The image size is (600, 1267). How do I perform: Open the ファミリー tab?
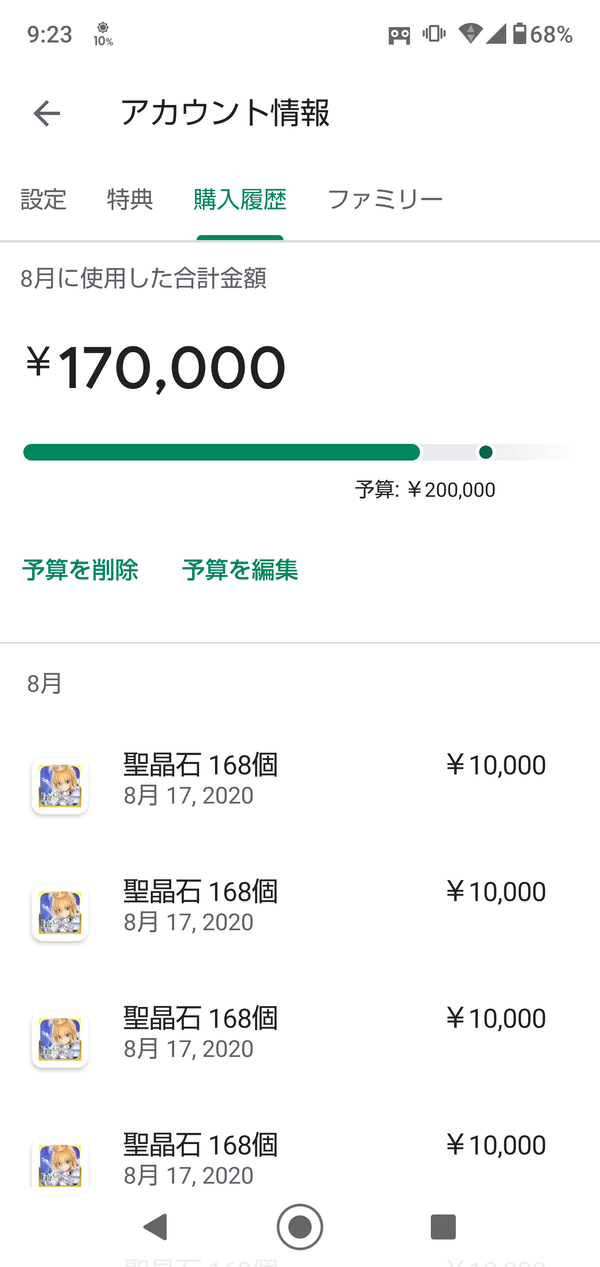[385, 199]
